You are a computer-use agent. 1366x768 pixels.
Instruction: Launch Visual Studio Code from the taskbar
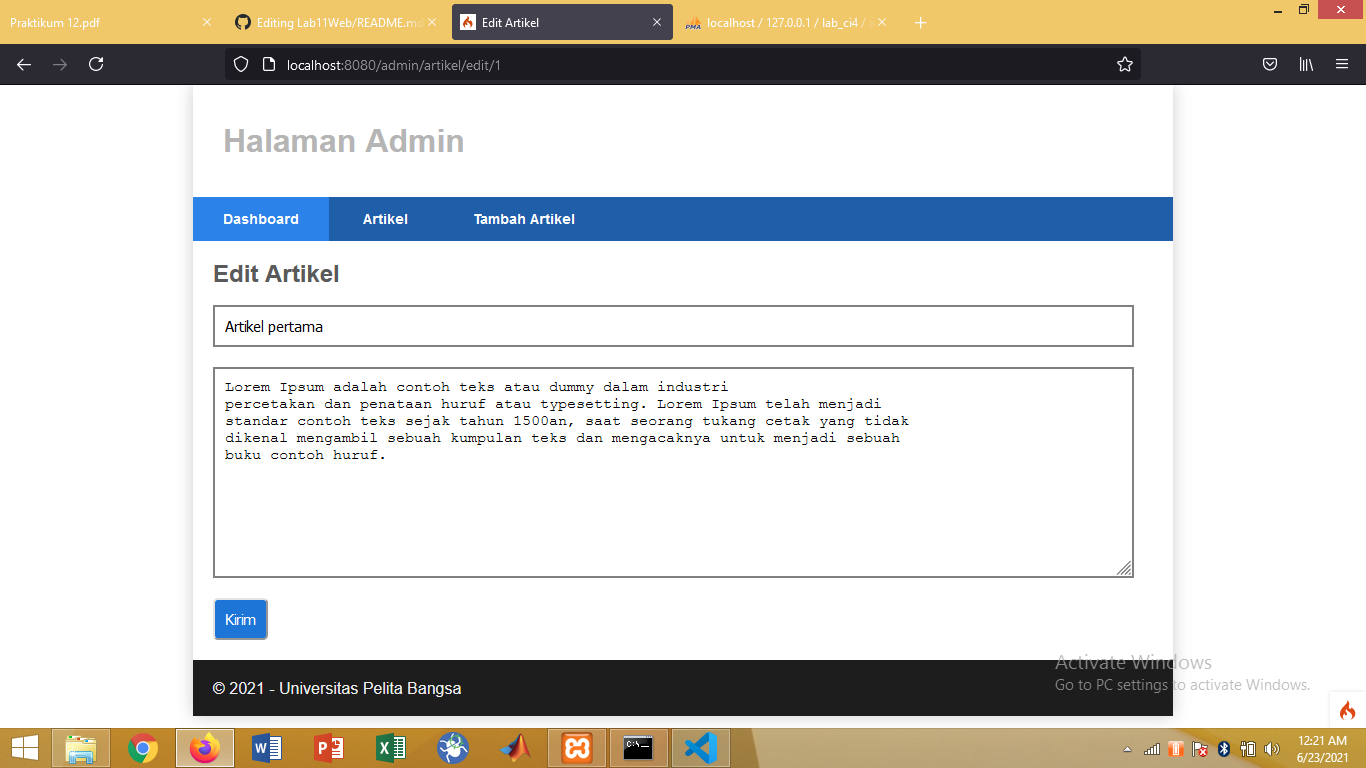coord(700,747)
